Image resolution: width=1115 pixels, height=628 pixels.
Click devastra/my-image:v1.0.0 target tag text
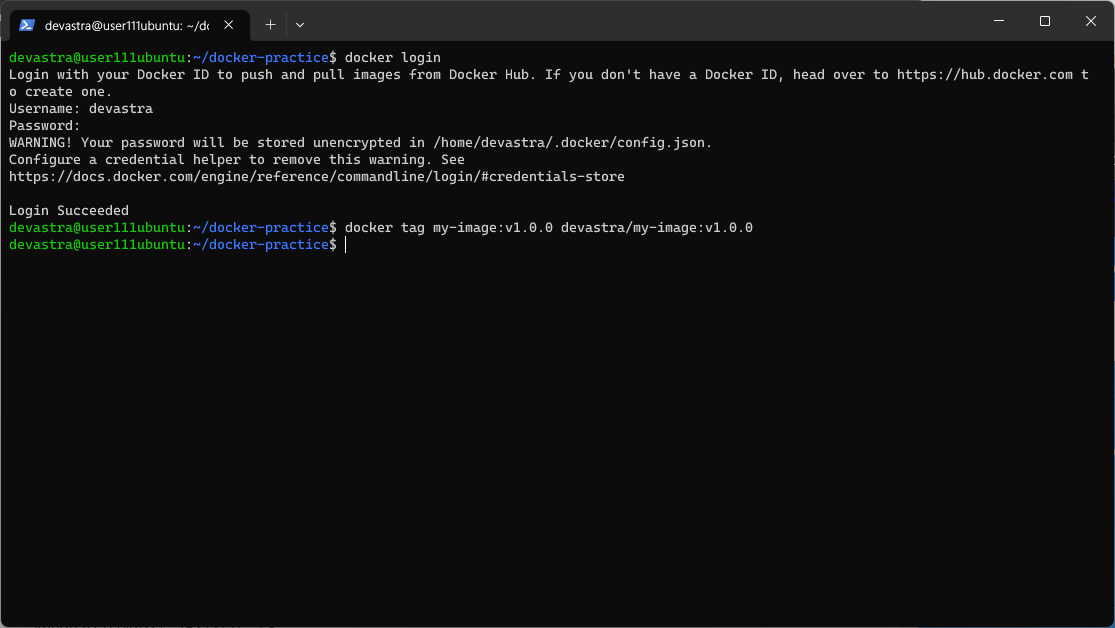[657, 228]
